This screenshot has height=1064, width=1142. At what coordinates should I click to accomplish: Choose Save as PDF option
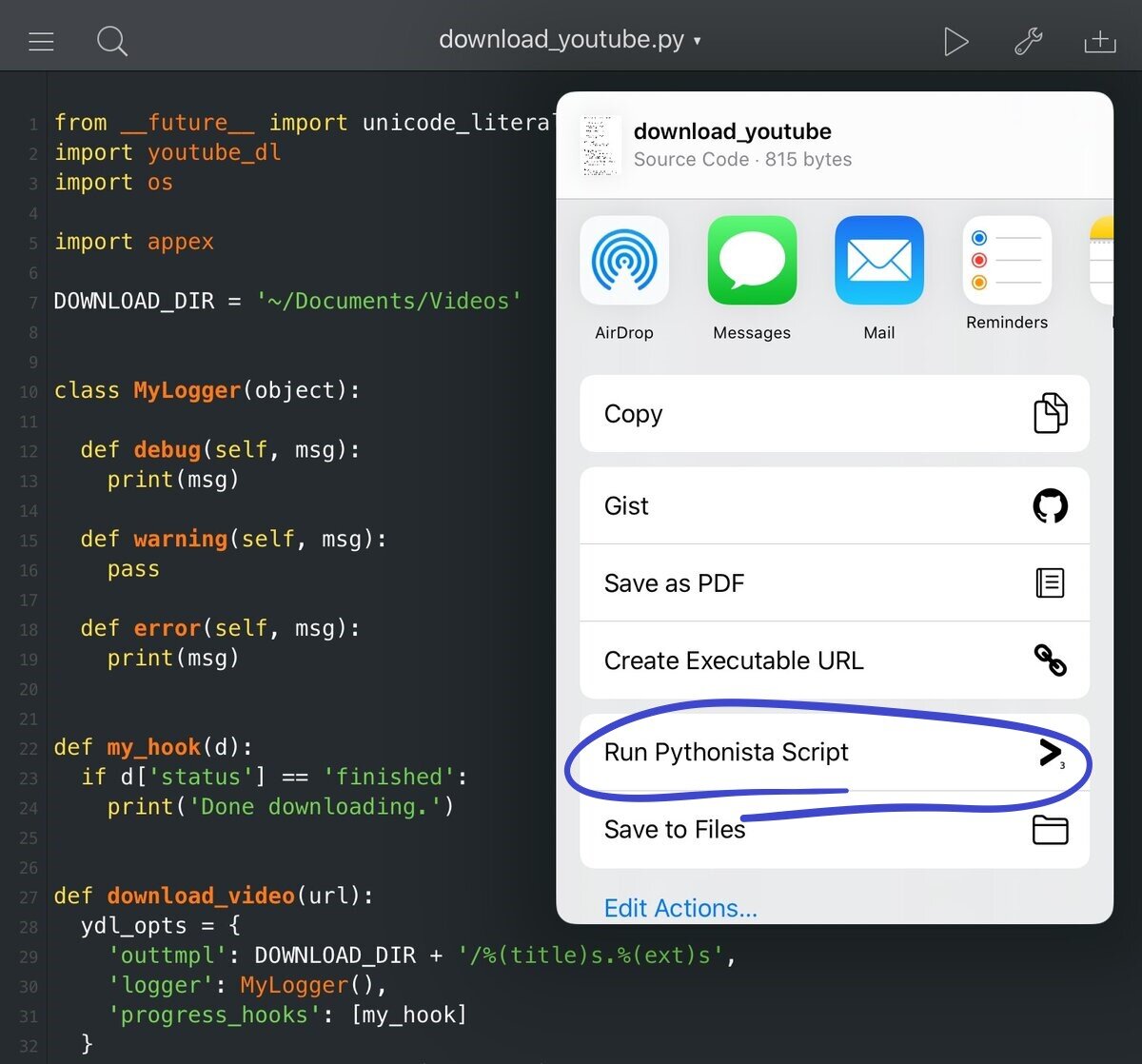coord(834,582)
